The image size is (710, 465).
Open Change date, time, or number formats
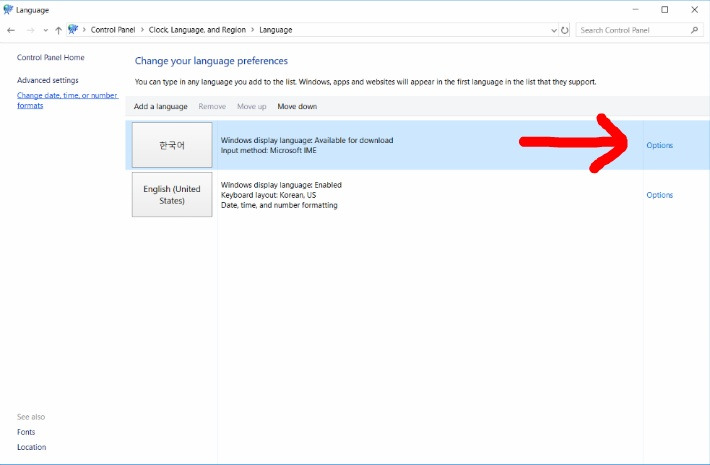tap(67, 100)
